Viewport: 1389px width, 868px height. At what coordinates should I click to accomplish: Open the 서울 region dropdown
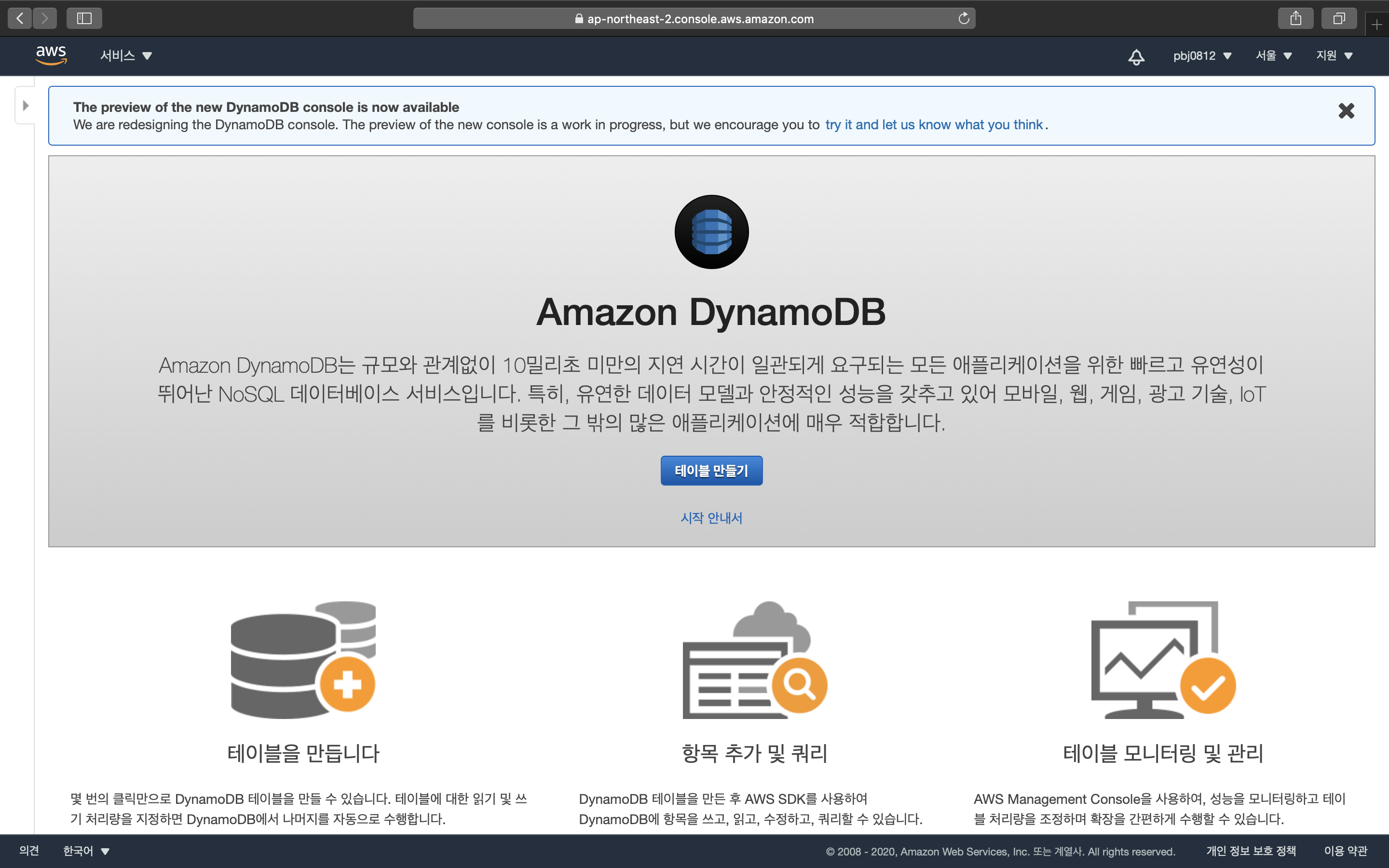1273,55
